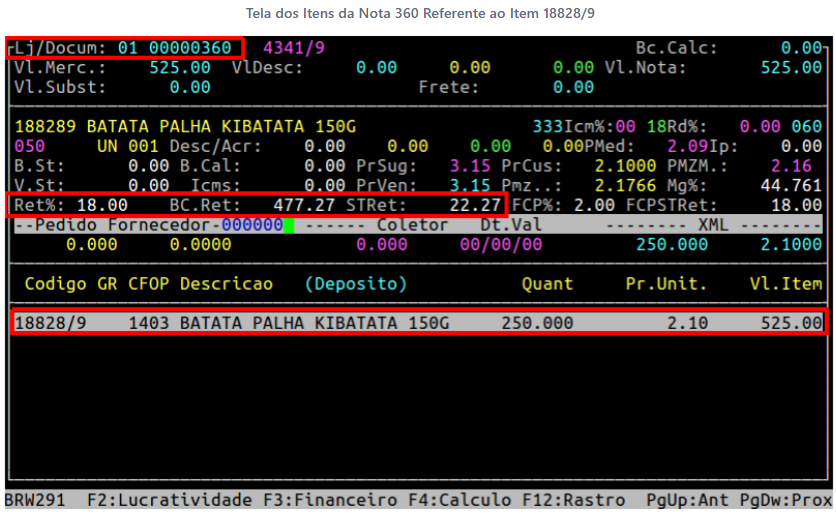Click the Vl.Item column header
The width and height of the screenshot is (836, 517).
pos(786,284)
